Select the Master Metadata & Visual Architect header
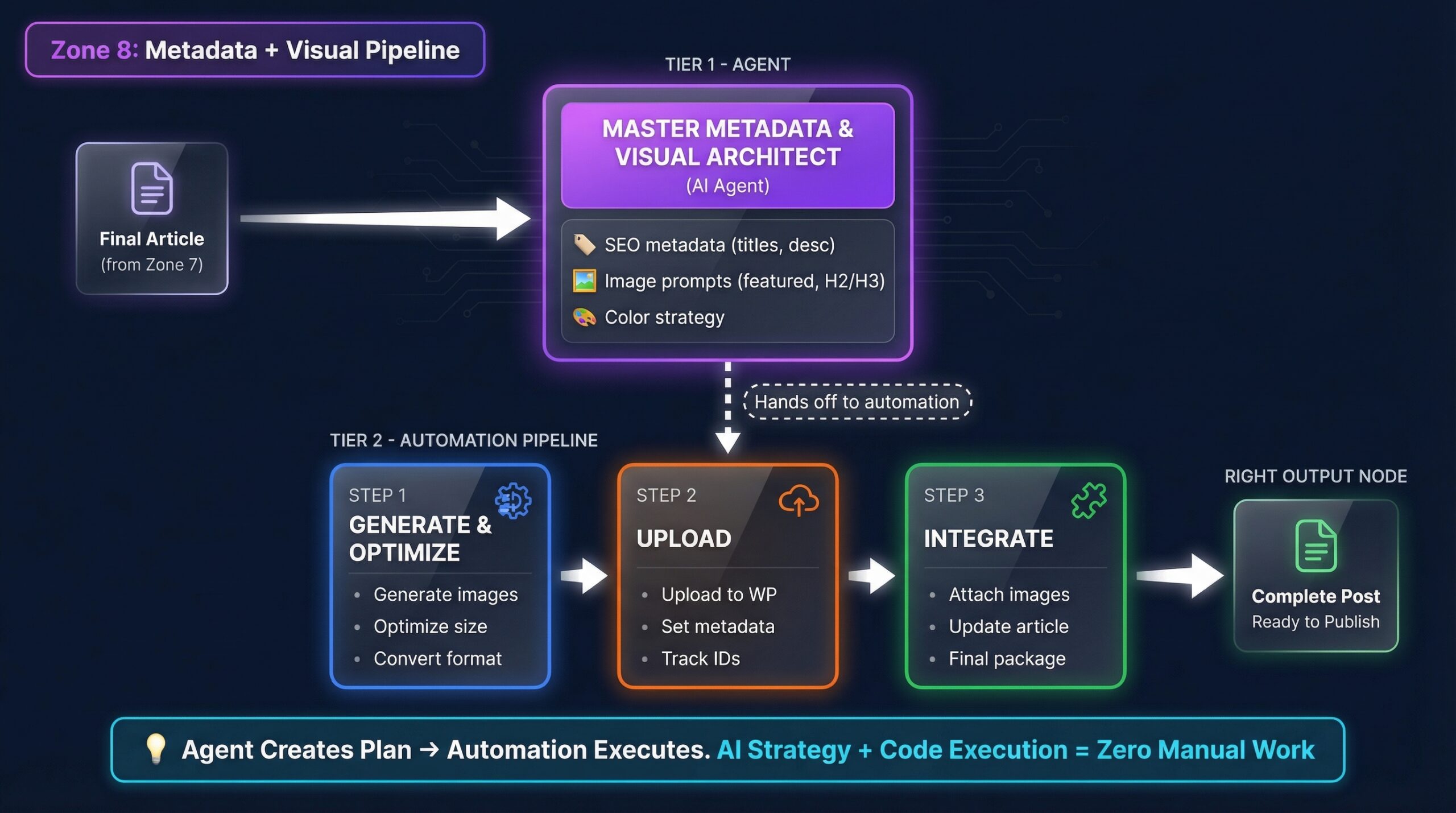Viewport: 1456px width, 813px height. 727,155
